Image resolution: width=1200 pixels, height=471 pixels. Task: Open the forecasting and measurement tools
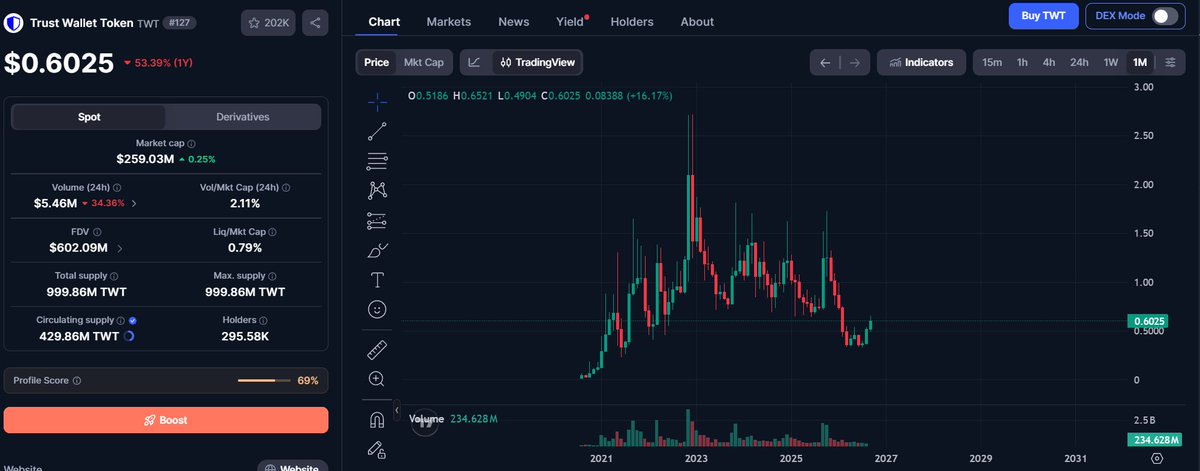click(377, 220)
